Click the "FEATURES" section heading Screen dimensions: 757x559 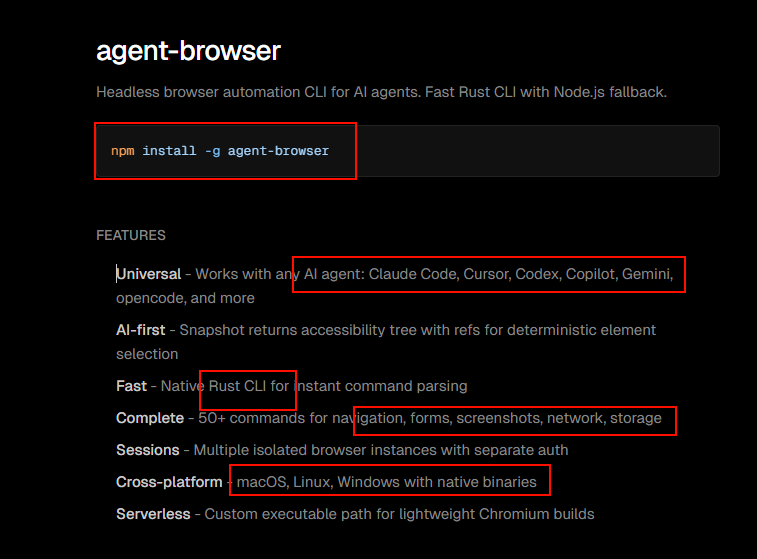131,236
